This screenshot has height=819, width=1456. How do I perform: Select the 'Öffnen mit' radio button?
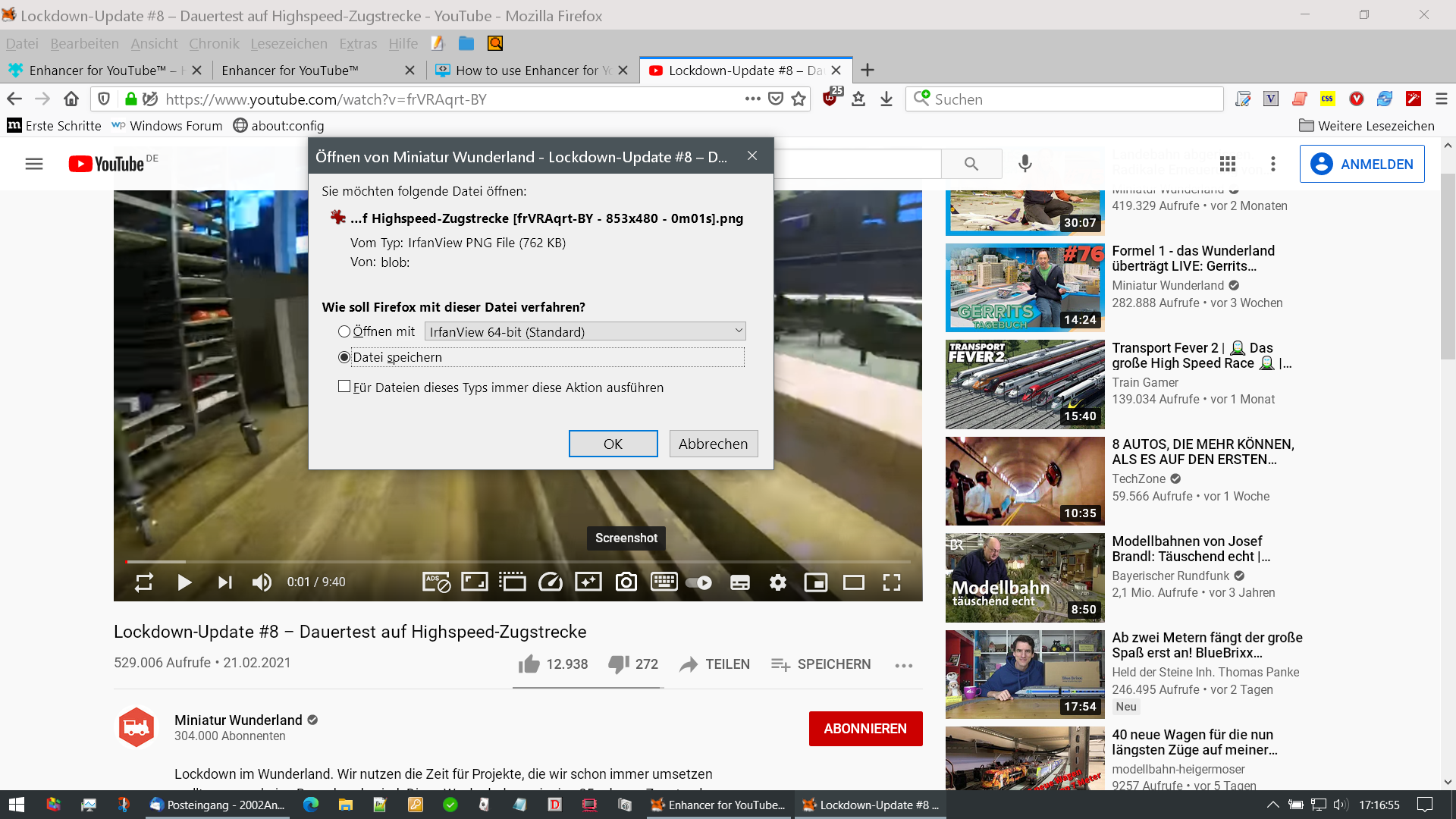pos(344,331)
